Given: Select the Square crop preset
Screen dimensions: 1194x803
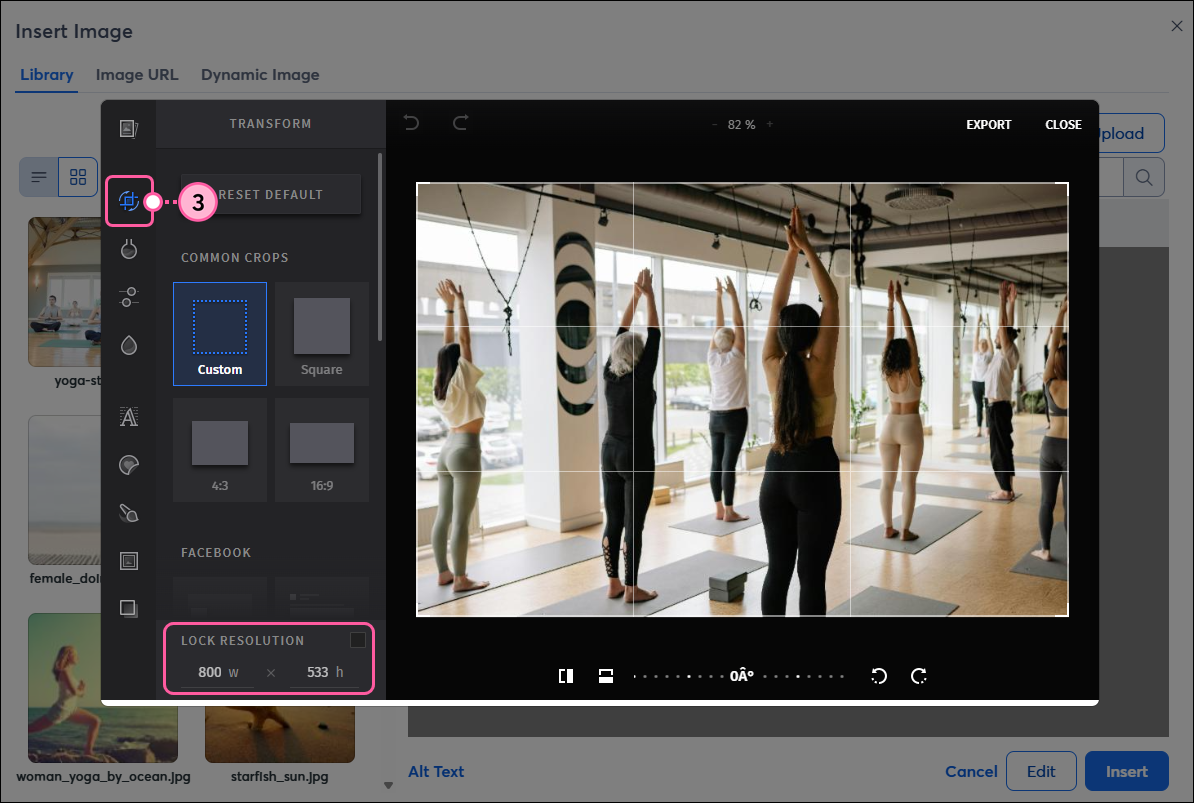Looking at the screenshot, I should click(x=322, y=334).
